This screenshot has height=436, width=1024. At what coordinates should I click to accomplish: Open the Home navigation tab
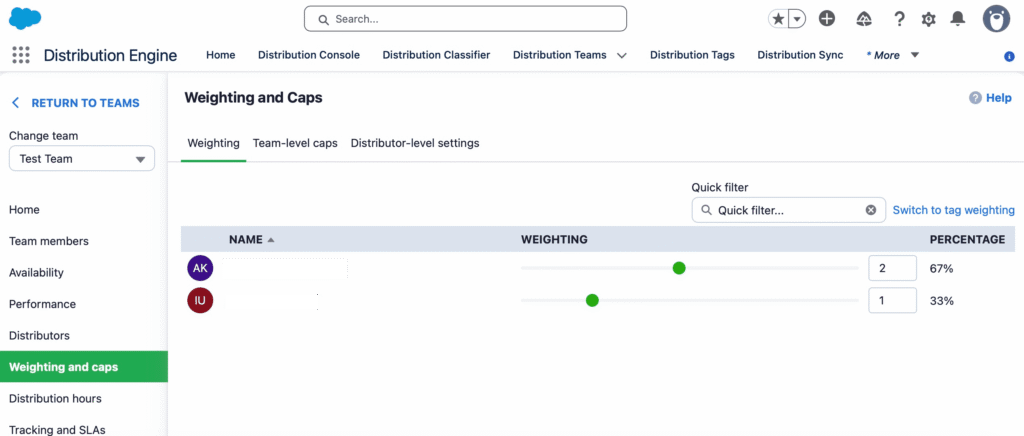pyautogui.click(x=221, y=55)
